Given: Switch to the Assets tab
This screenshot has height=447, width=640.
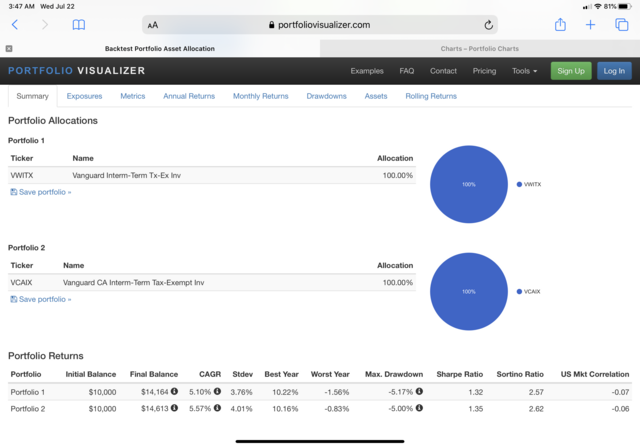Looking at the screenshot, I should point(376,96).
